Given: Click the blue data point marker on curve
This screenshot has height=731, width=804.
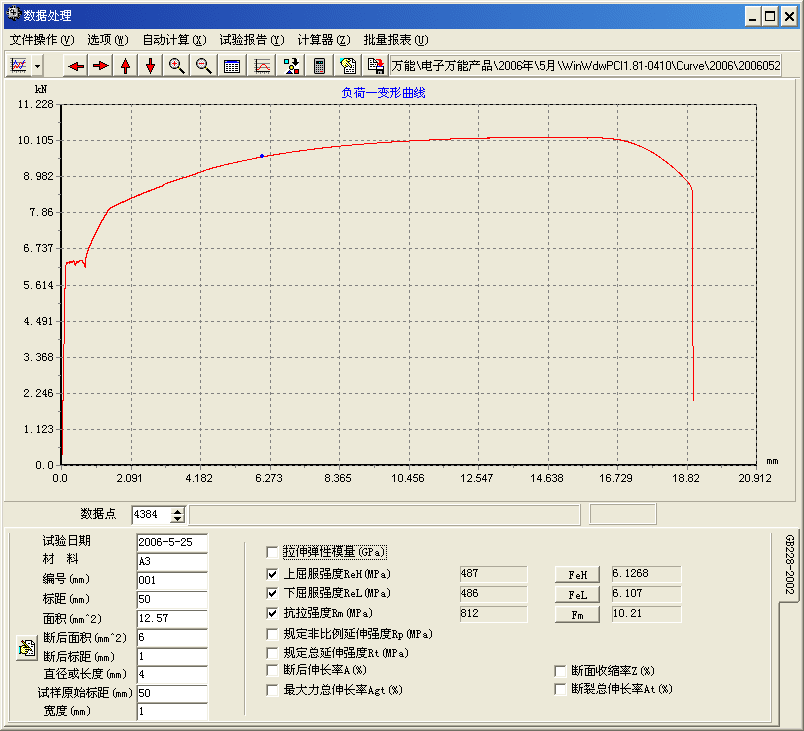Looking at the screenshot, I should click(x=262, y=156).
